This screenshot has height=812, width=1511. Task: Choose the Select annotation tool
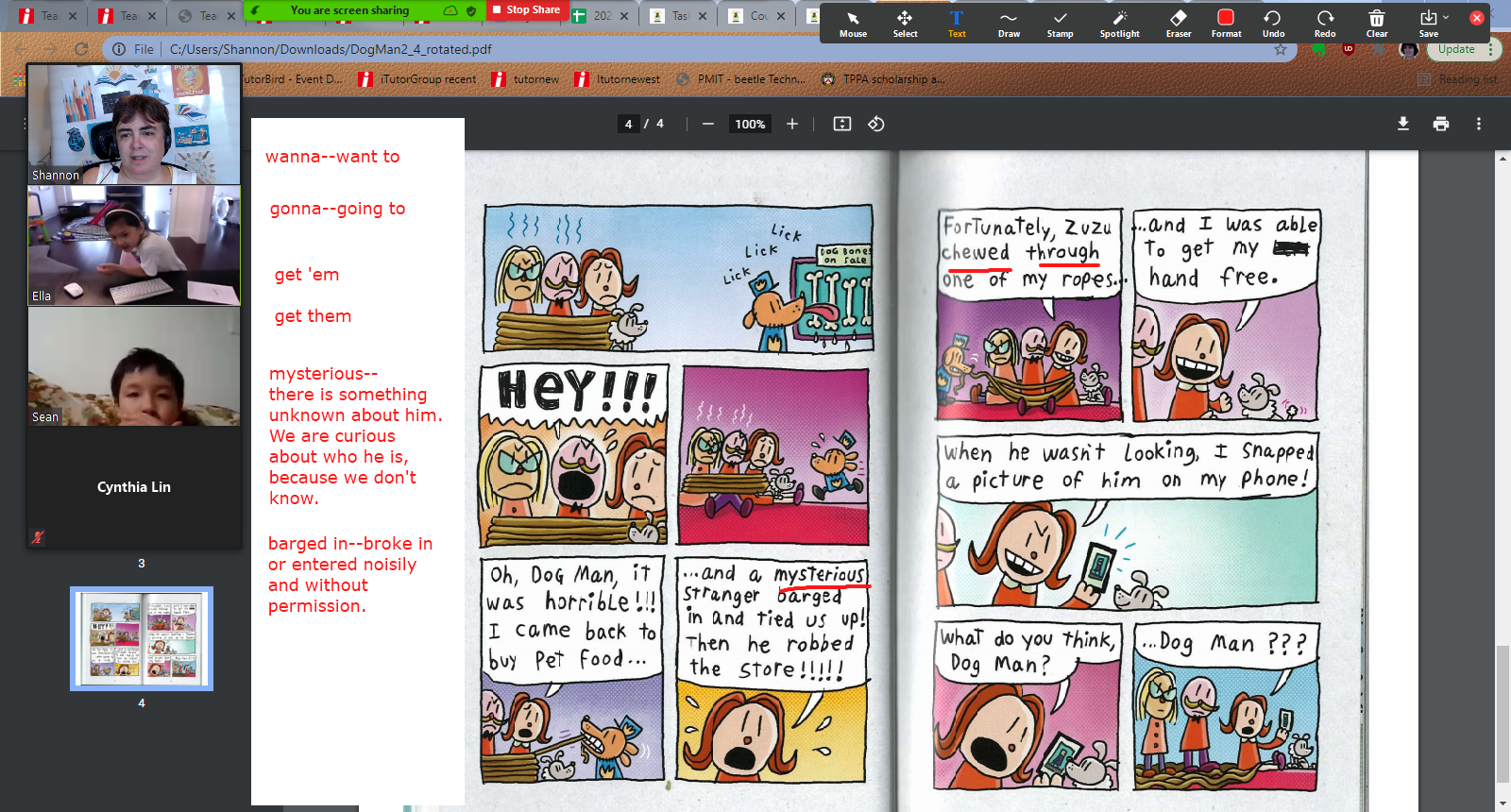click(905, 24)
